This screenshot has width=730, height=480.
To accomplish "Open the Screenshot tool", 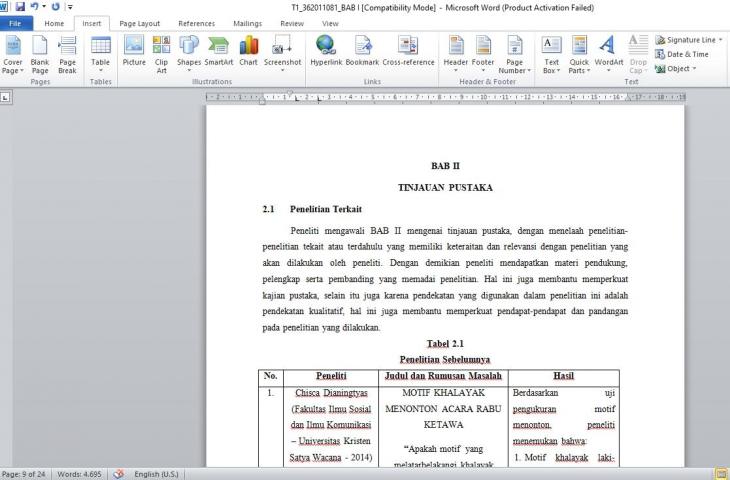I will (283, 54).
